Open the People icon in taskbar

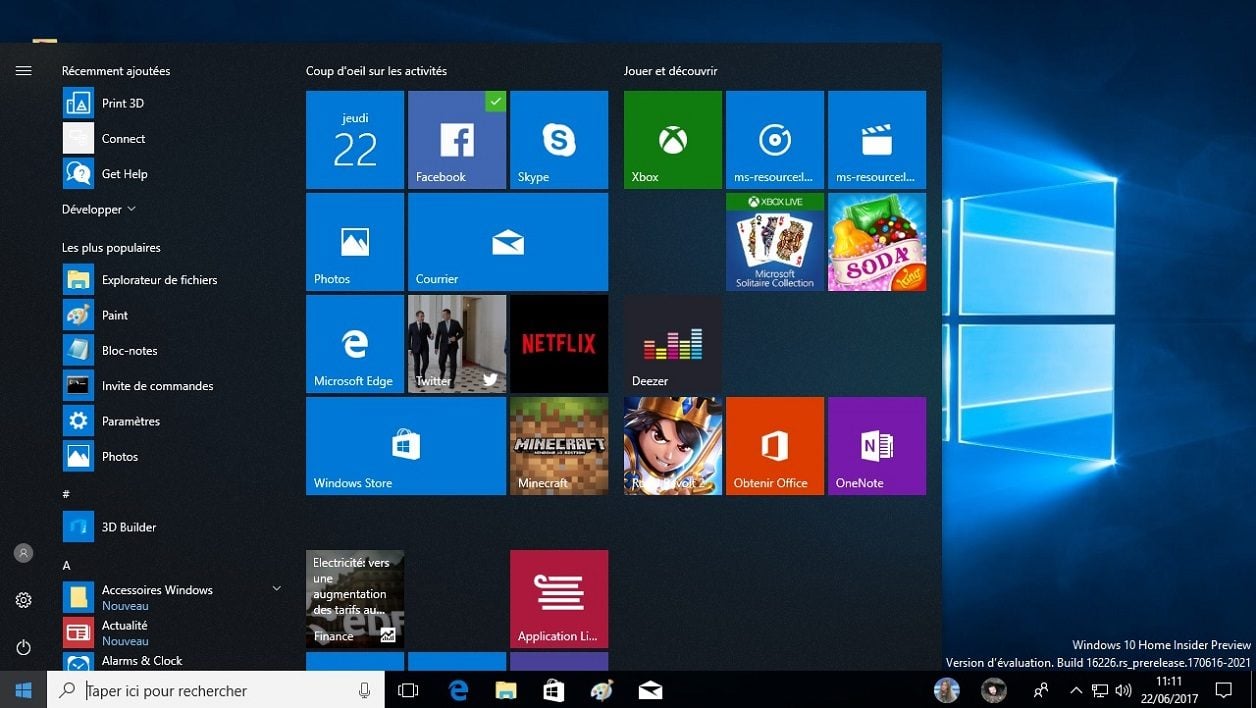(x=1041, y=690)
